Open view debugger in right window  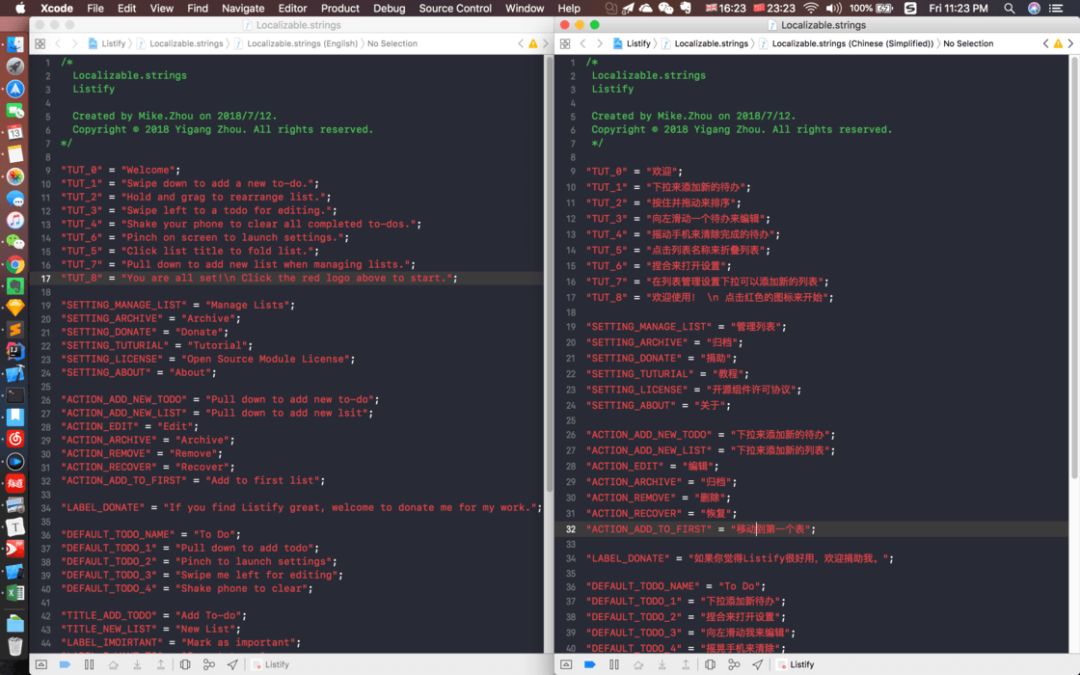pyautogui.click(x=710, y=665)
